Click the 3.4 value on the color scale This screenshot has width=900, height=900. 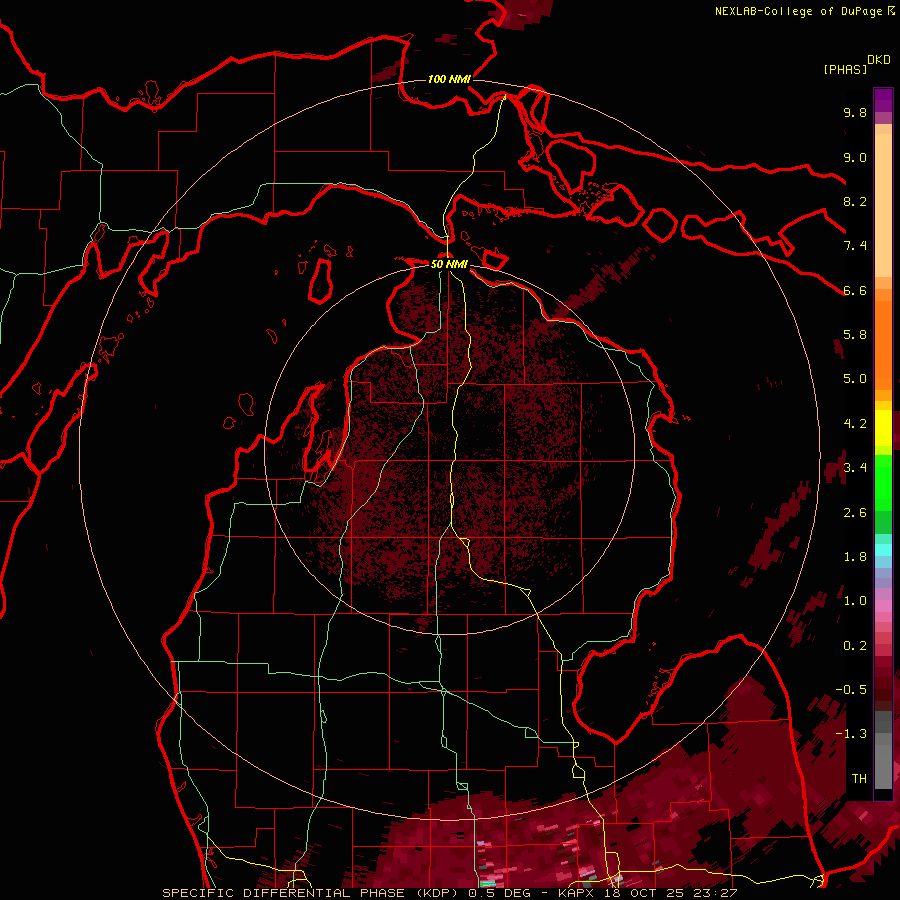855,468
